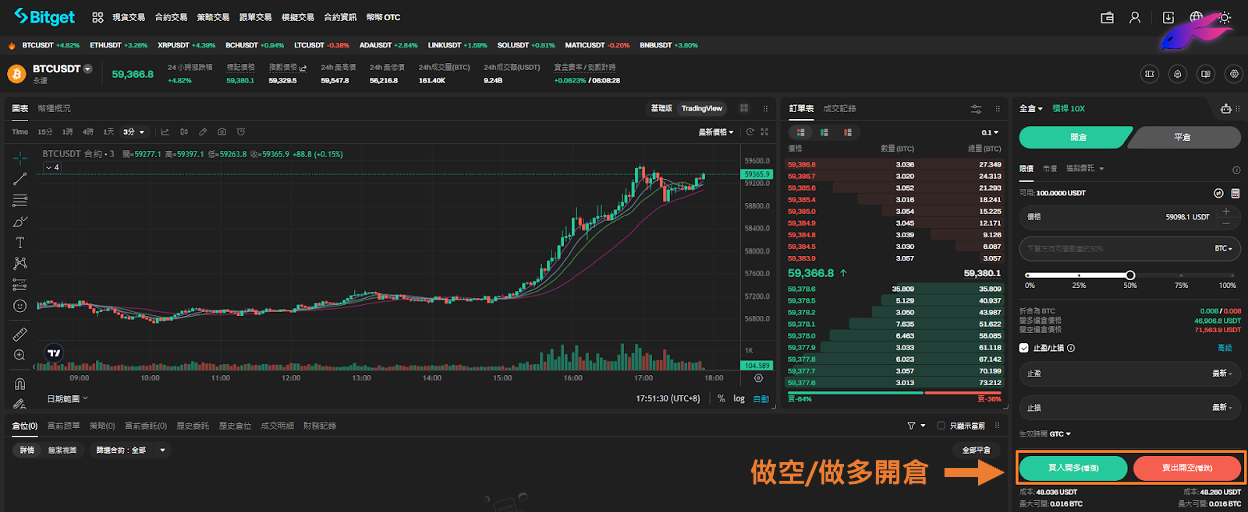The width and height of the screenshot is (1248, 512).
Task: Switch chart to Basic version
Action: (x=661, y=108)
